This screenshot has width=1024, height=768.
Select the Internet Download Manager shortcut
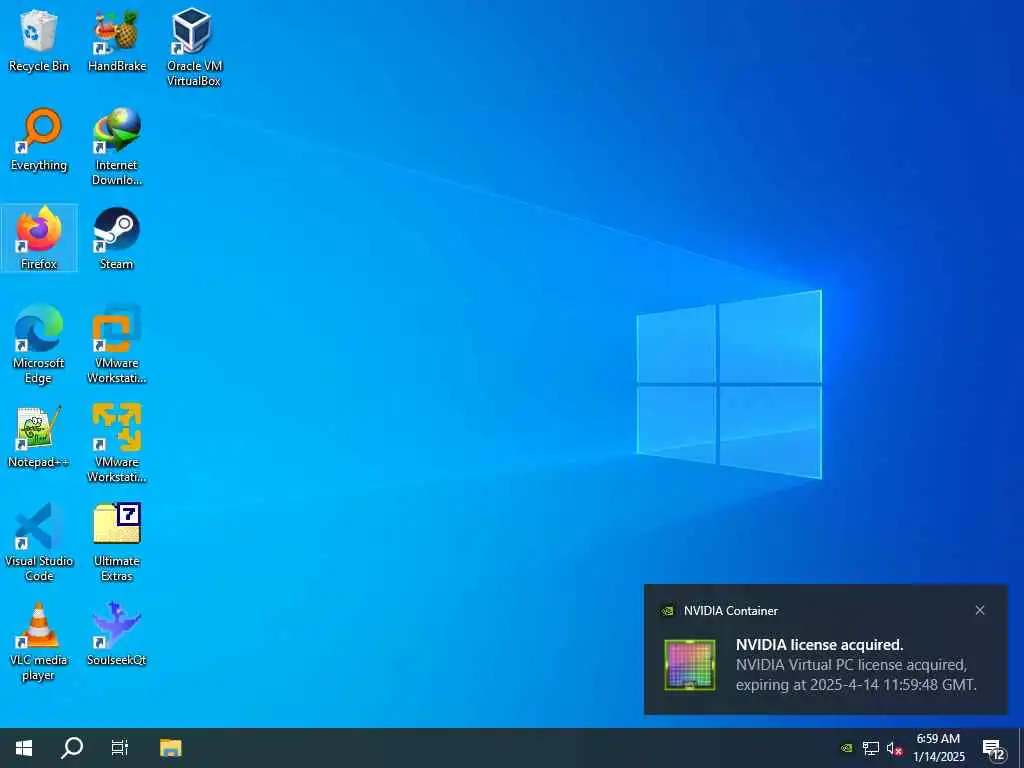(x=117, y=147)
